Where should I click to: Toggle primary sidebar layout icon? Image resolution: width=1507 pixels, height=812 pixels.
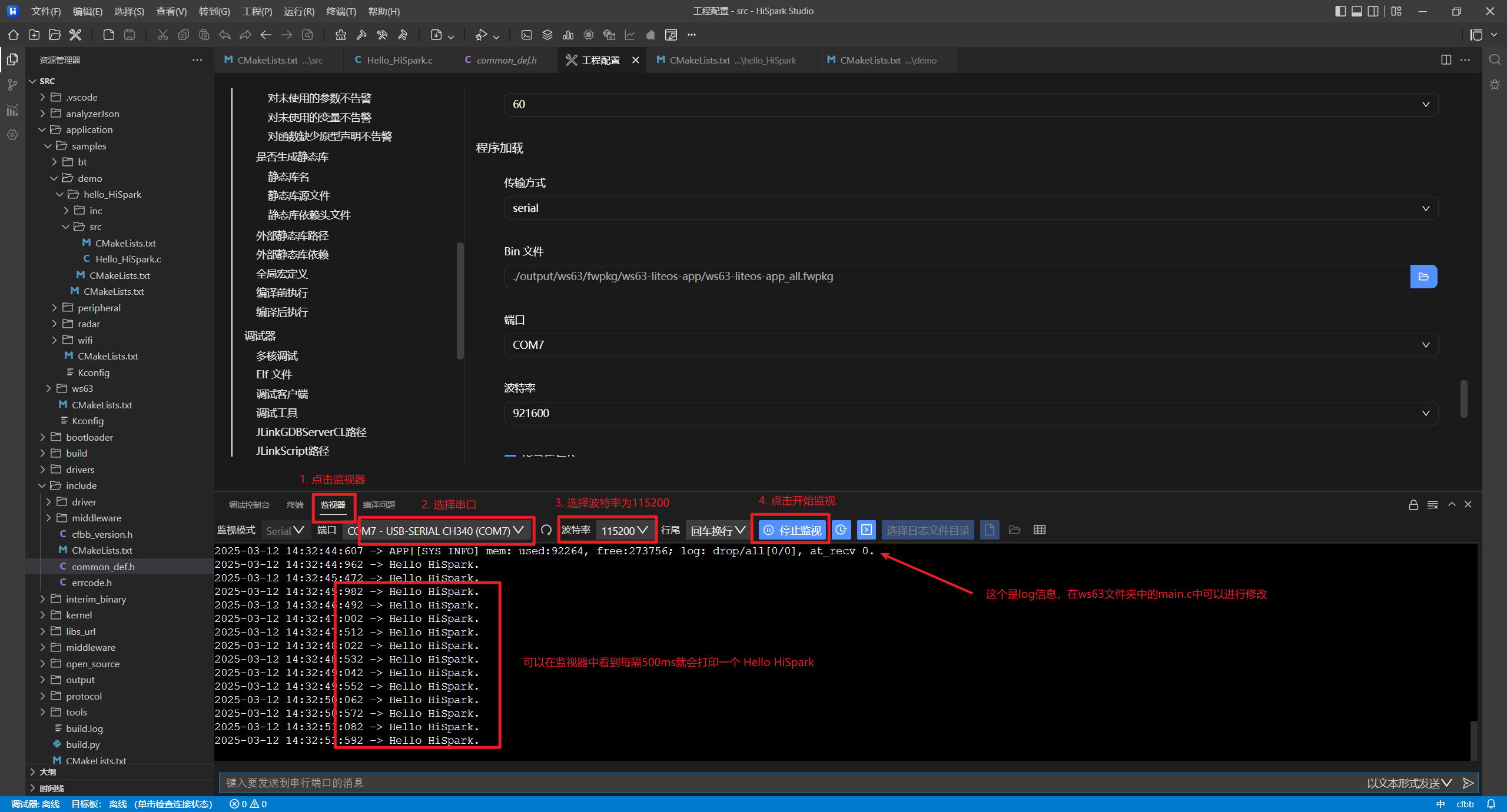(x=1340, y=11)
